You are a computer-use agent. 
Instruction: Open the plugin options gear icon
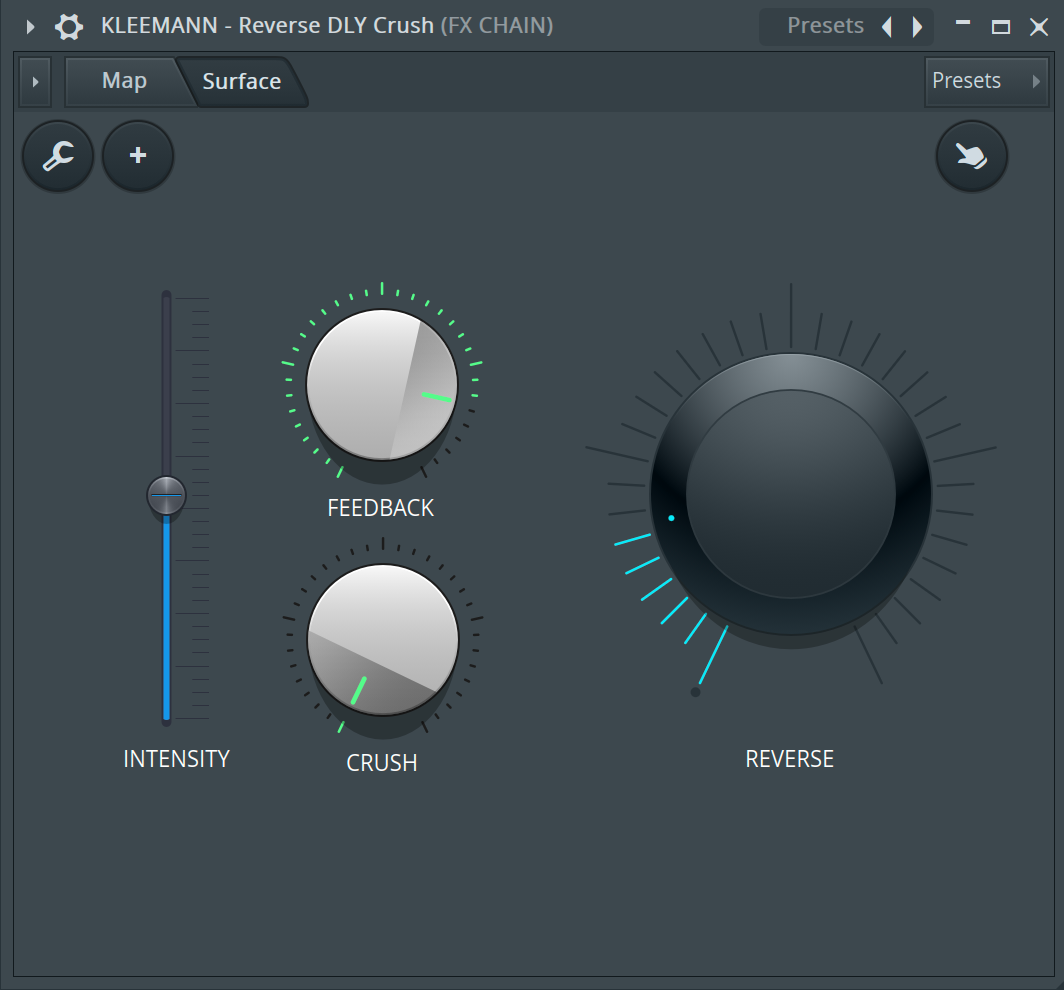point(68,26)
